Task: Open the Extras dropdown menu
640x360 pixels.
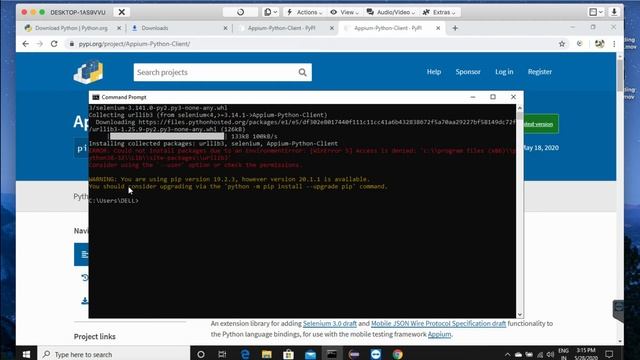Action: point(439,12)
